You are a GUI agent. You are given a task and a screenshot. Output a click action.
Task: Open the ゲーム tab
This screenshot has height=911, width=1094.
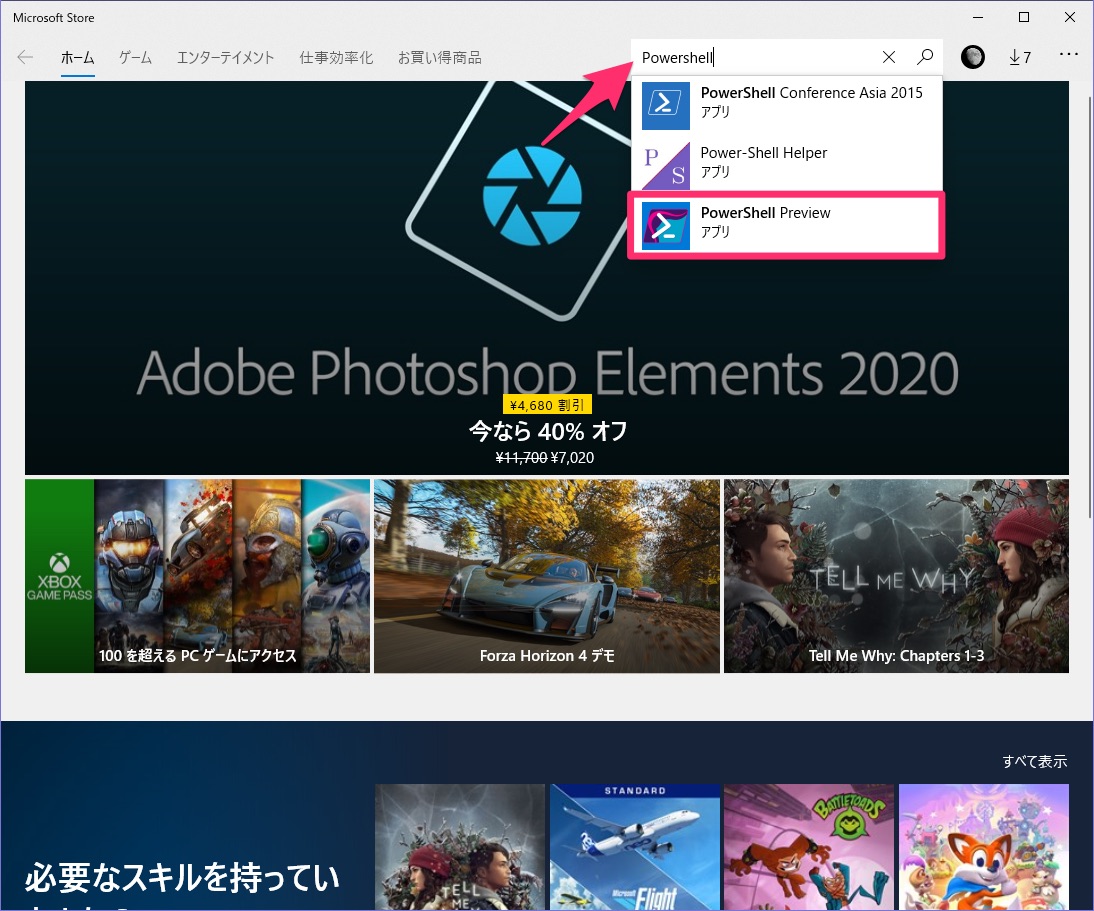[x=135, y=58]
